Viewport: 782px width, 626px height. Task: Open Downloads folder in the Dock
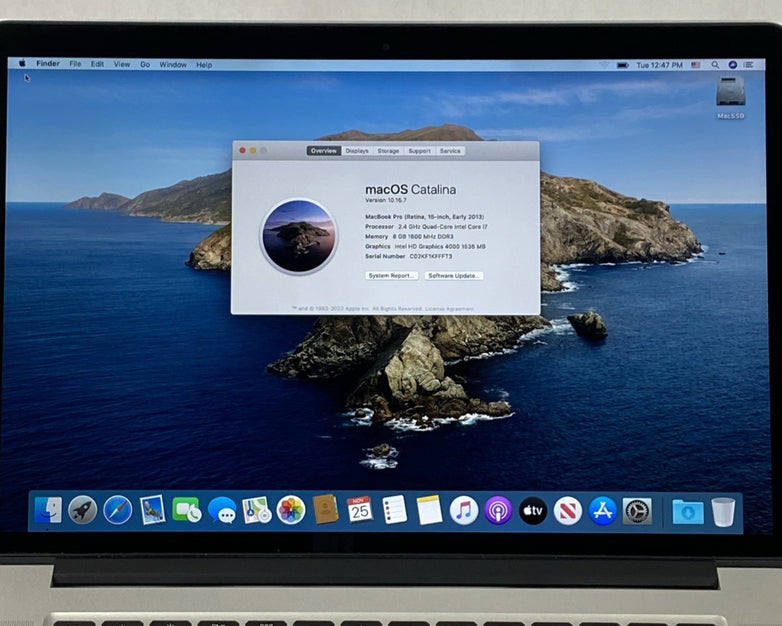pyautogui.click(x=688, y=512)
